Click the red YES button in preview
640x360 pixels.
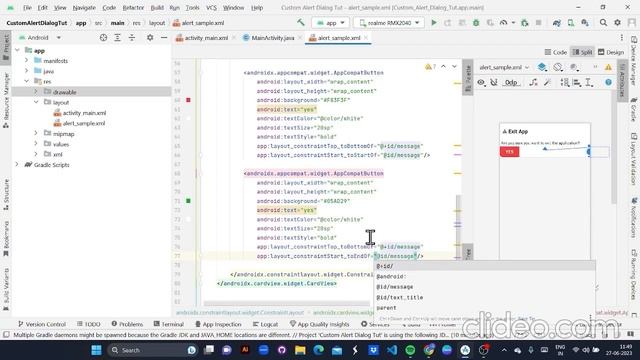click(509, 152)
